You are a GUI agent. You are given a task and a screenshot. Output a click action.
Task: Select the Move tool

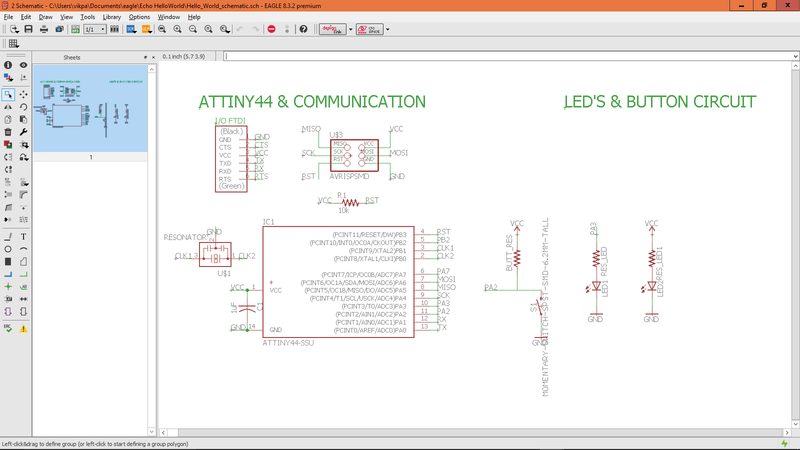[23, 94]
